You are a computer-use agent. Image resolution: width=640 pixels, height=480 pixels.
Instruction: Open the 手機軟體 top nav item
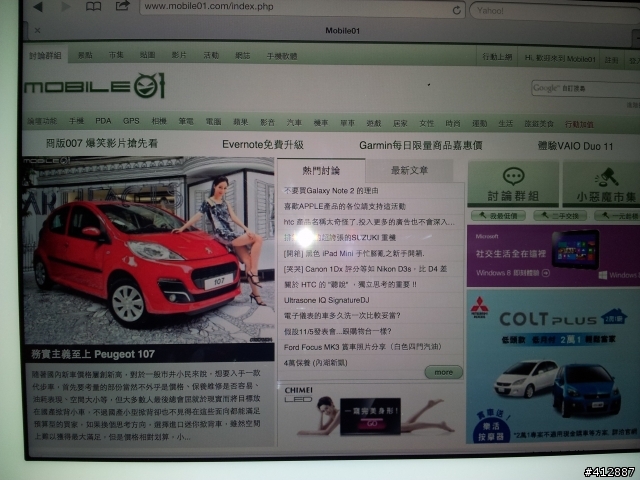[282, 56]
